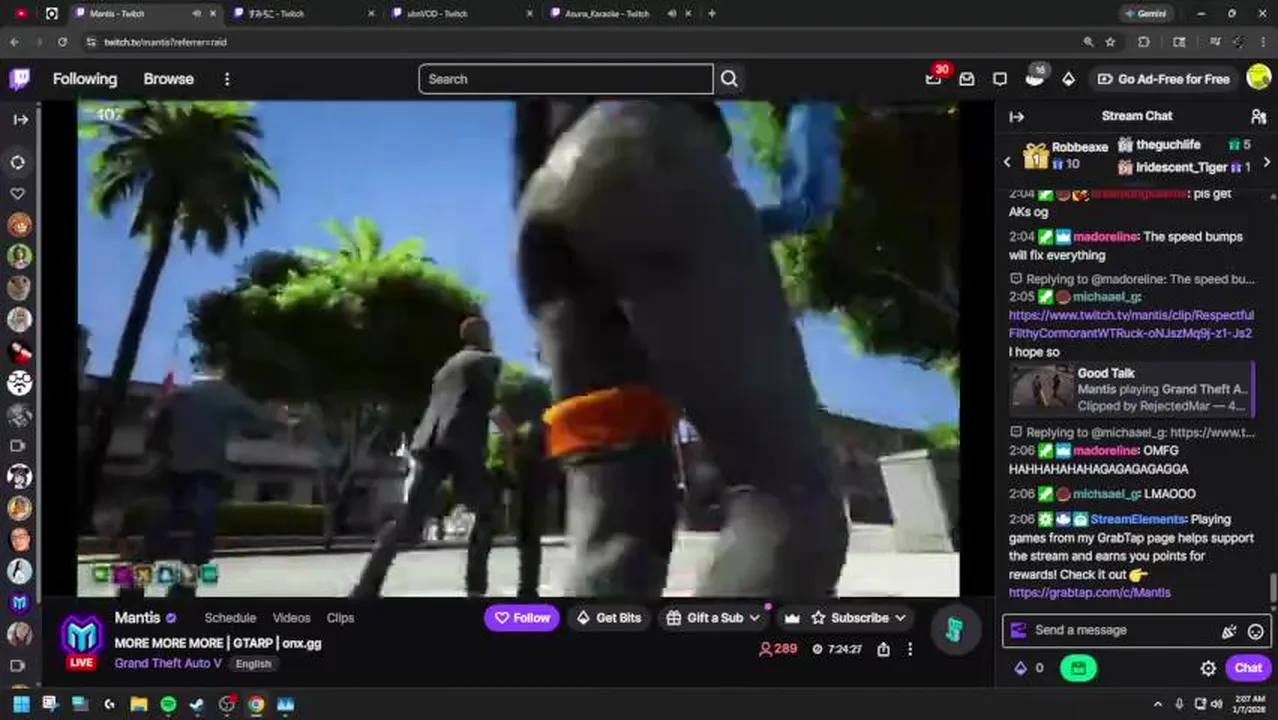This screenshot has width=1278, height=720.
Task: Open the three-dot More menu beside Browse
Action: 227,79
